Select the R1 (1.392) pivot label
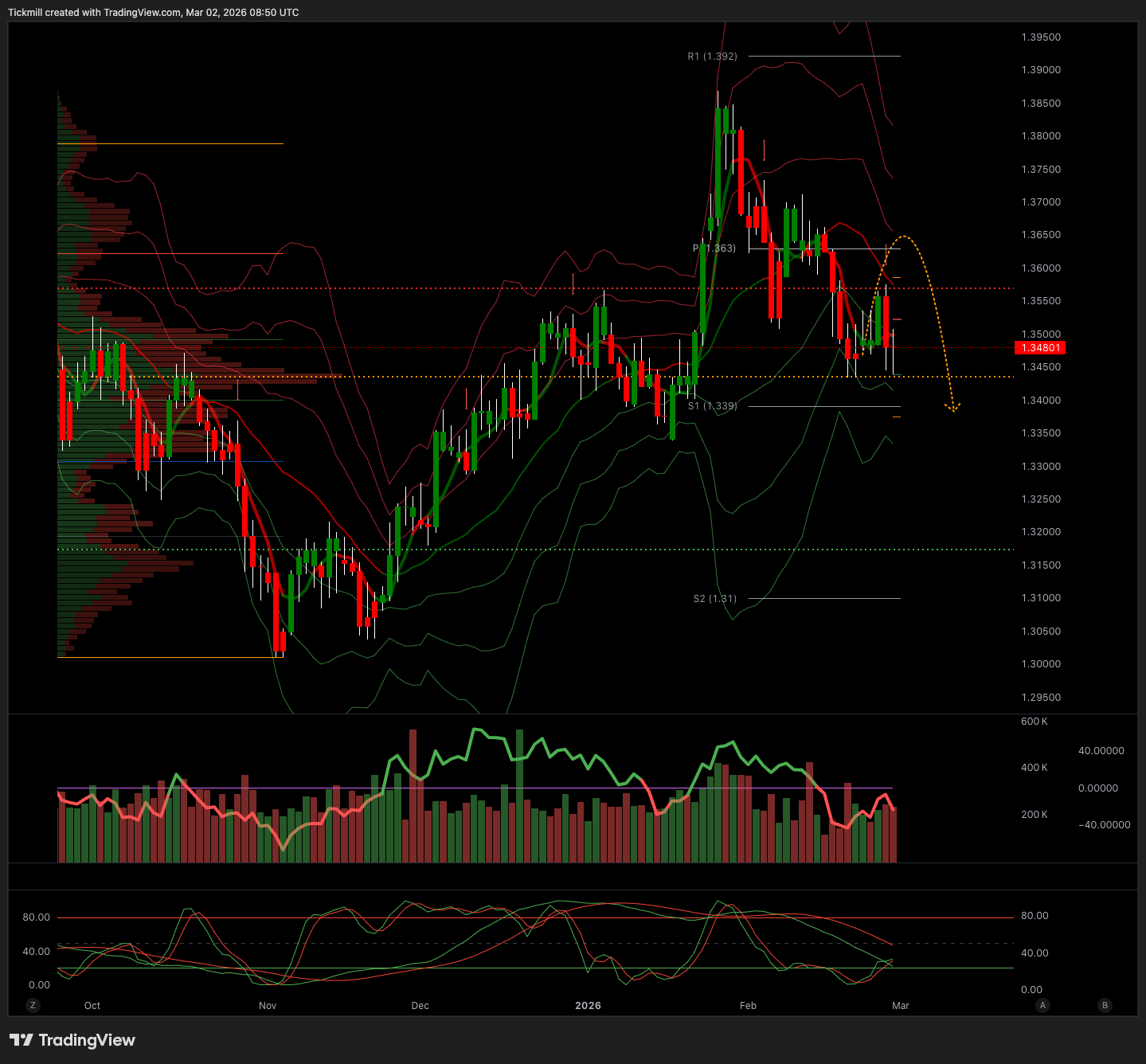Screen dimensions: 1146x1064 click(x=712, y=57)
